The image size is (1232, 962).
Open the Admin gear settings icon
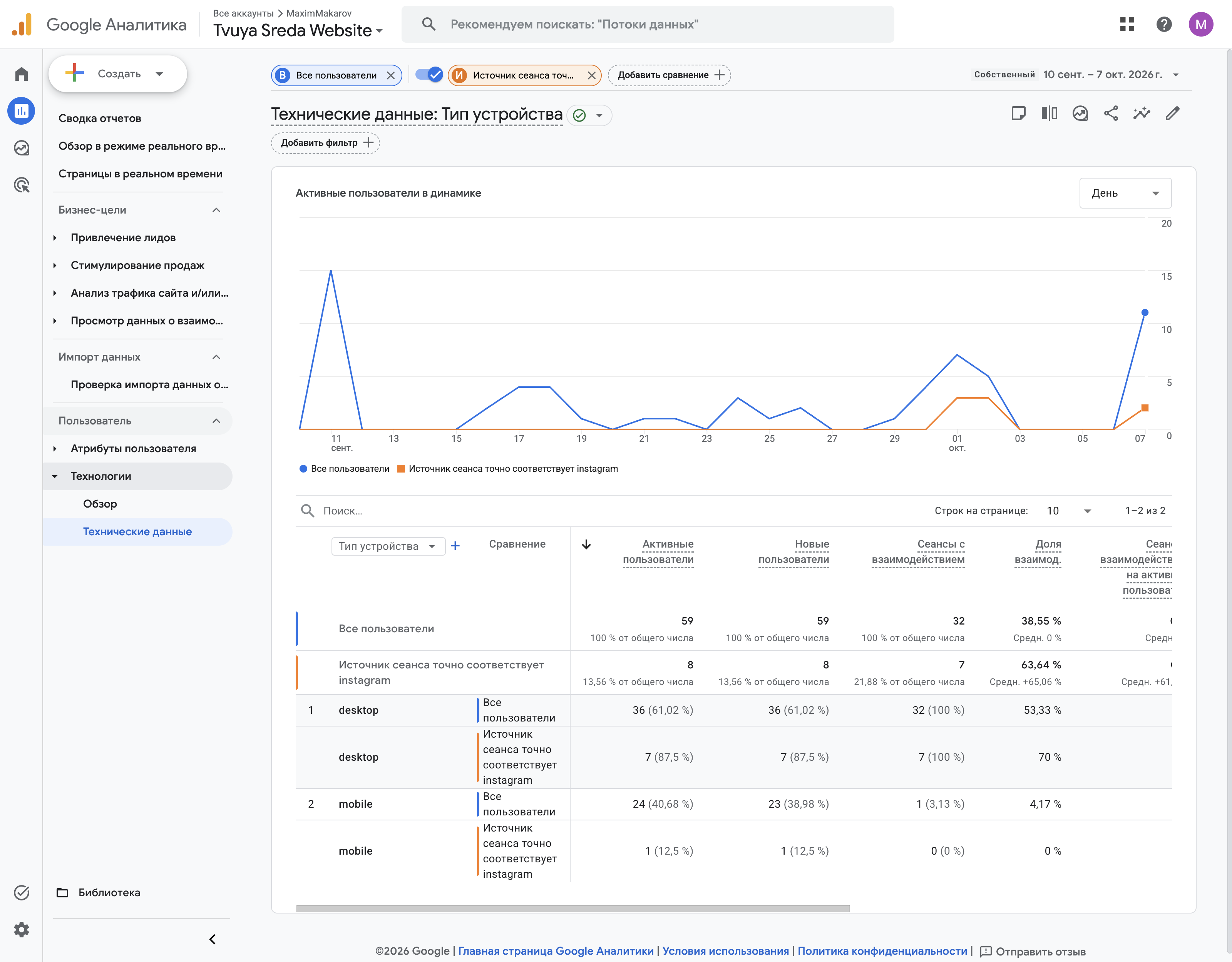pos(22,929)
